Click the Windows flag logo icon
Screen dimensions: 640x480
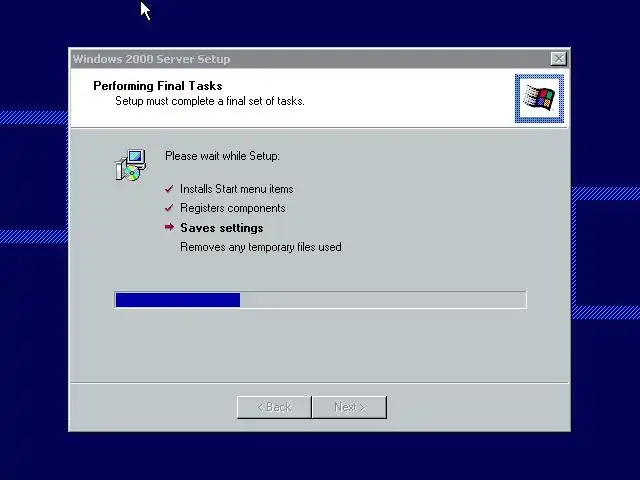point(539,98)
